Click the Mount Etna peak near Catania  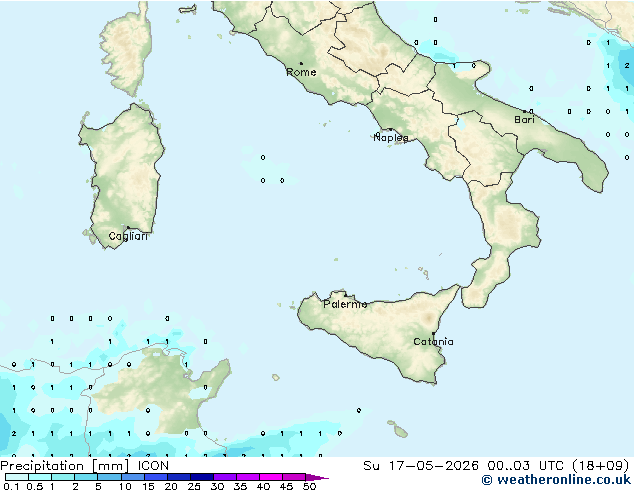[428, 318]
